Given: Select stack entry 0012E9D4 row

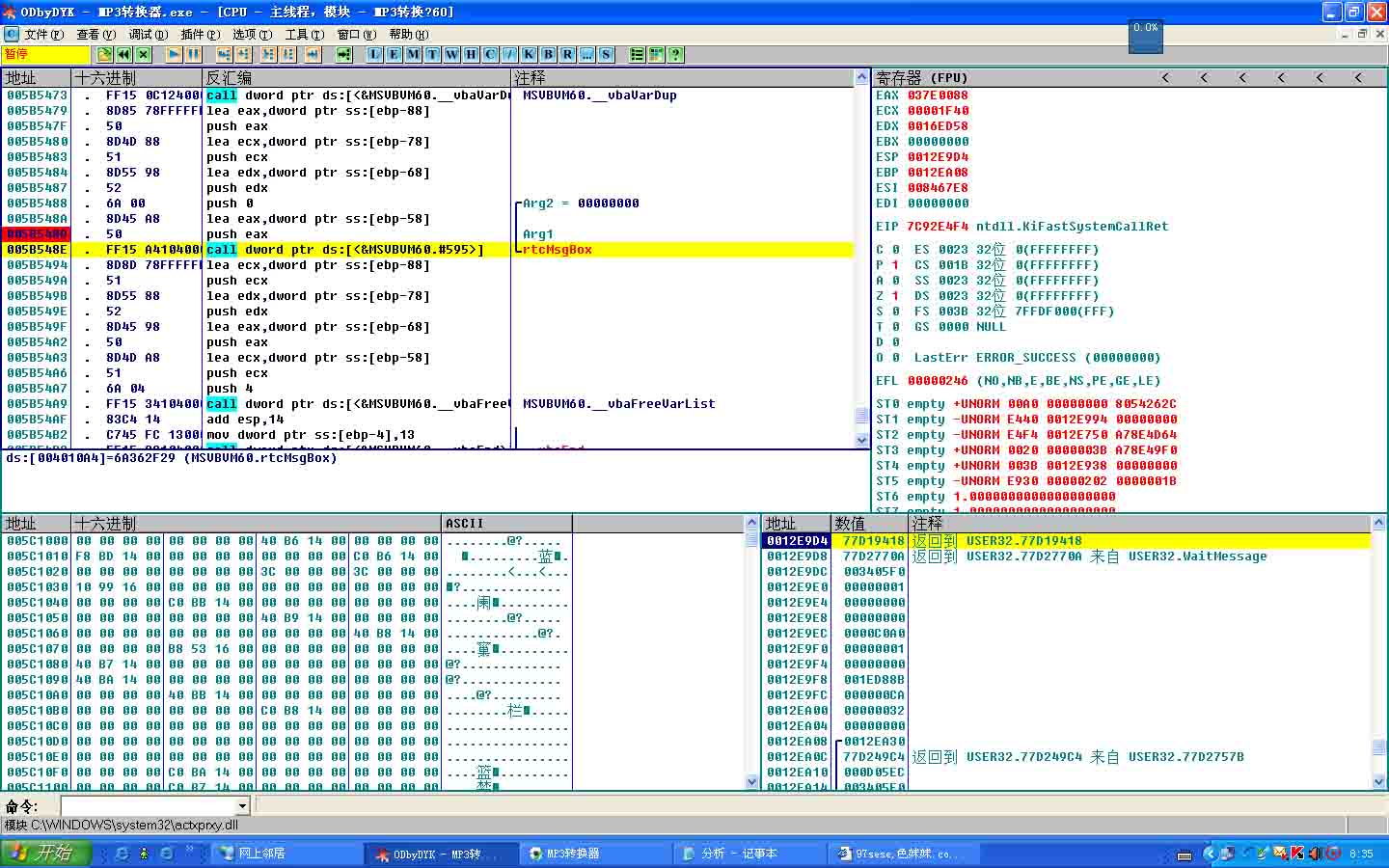Looking at the screenshot, I should (x=1066, y=541).
